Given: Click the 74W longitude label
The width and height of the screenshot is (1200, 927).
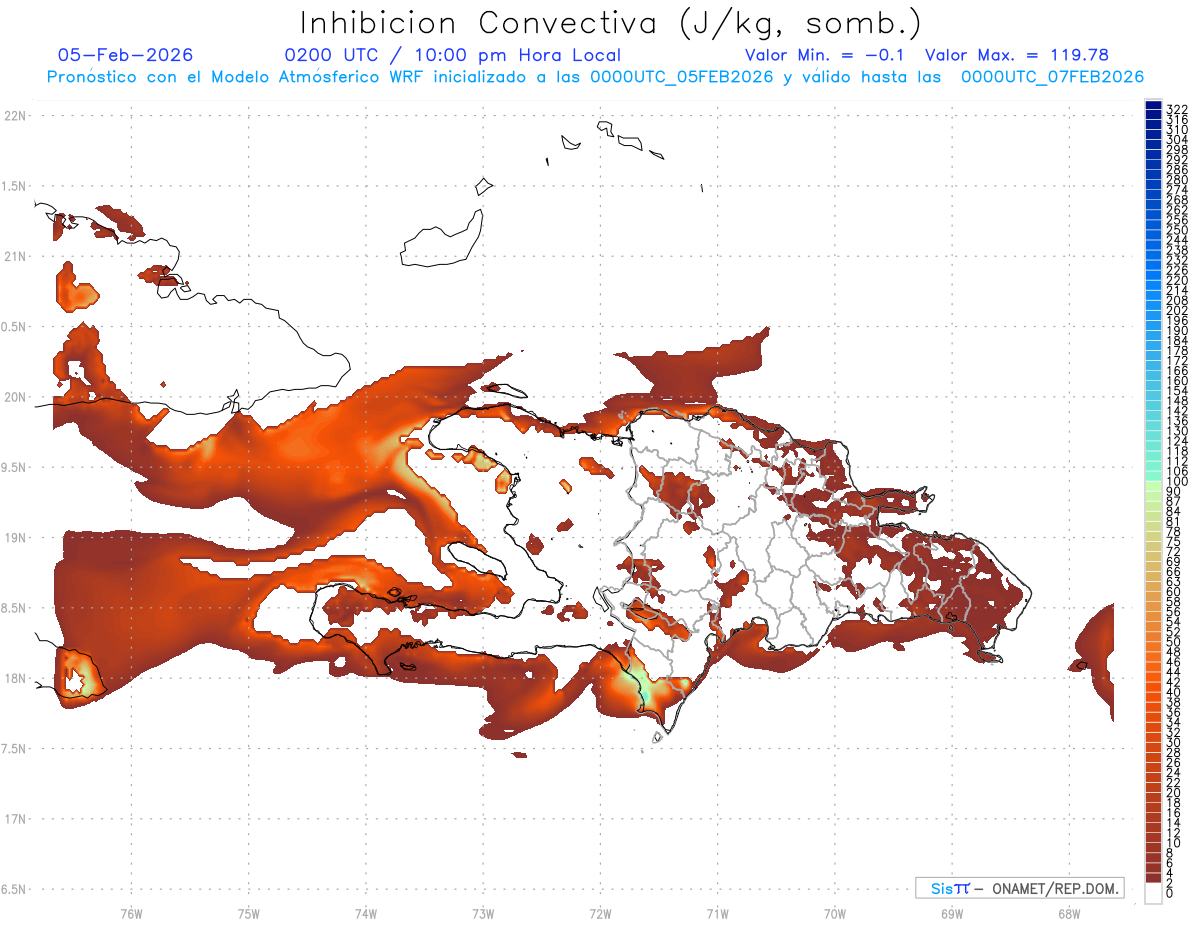Looking at the screenshot, I should [x=366, y=913].
